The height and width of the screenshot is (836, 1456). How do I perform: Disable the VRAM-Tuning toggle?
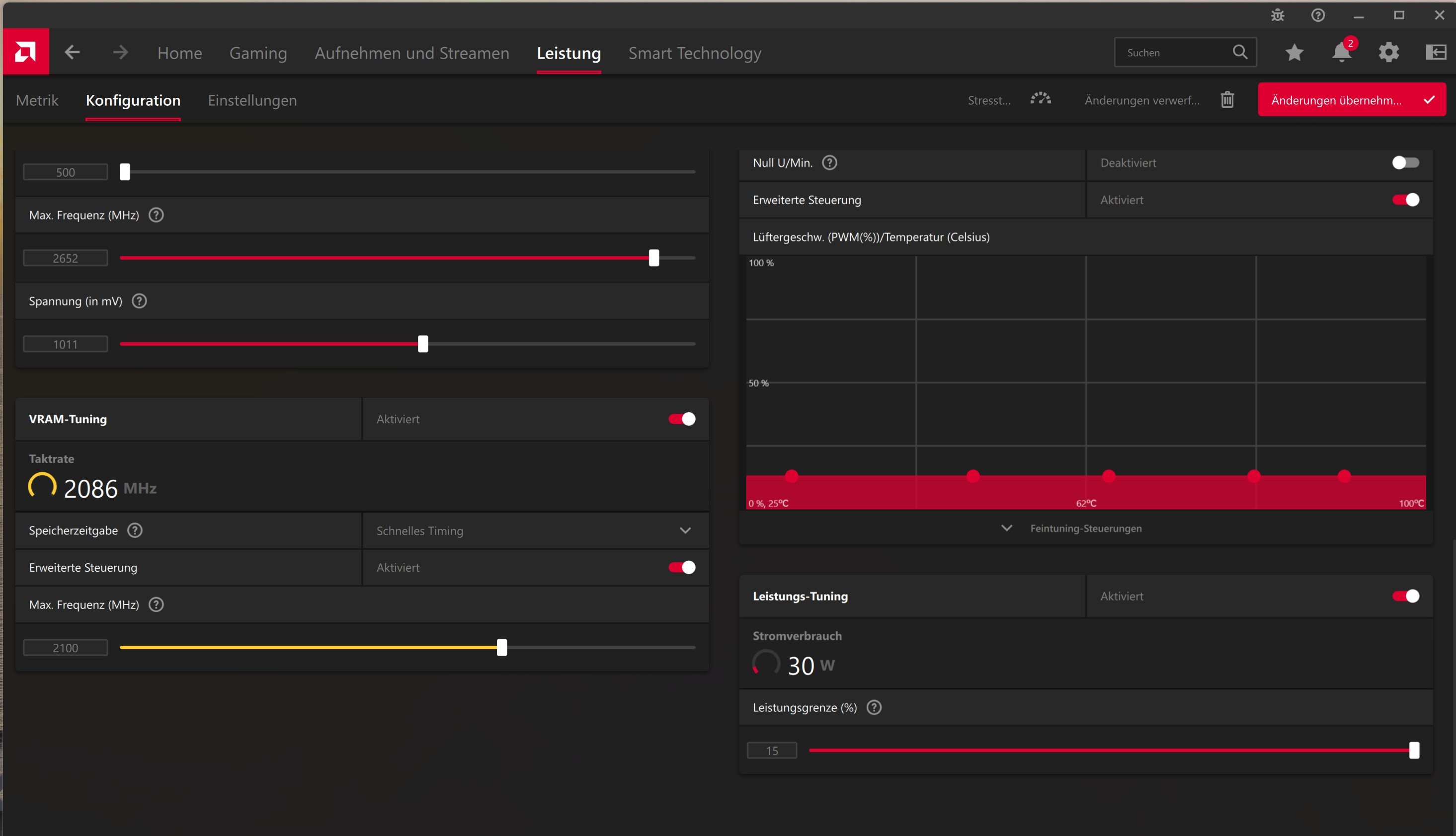[682, 419]
